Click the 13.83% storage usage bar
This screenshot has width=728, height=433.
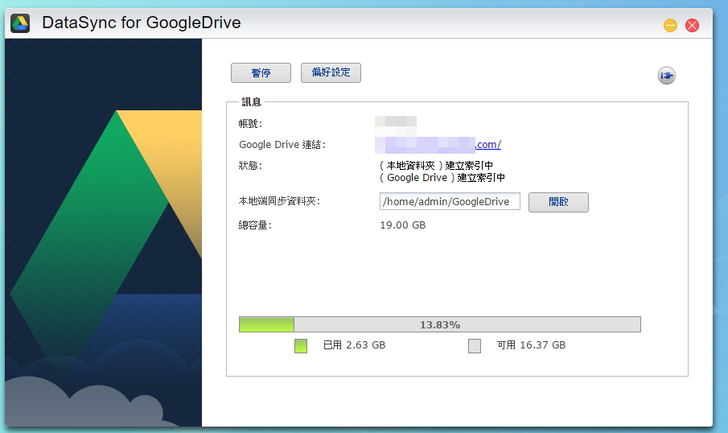coord(440,324)
